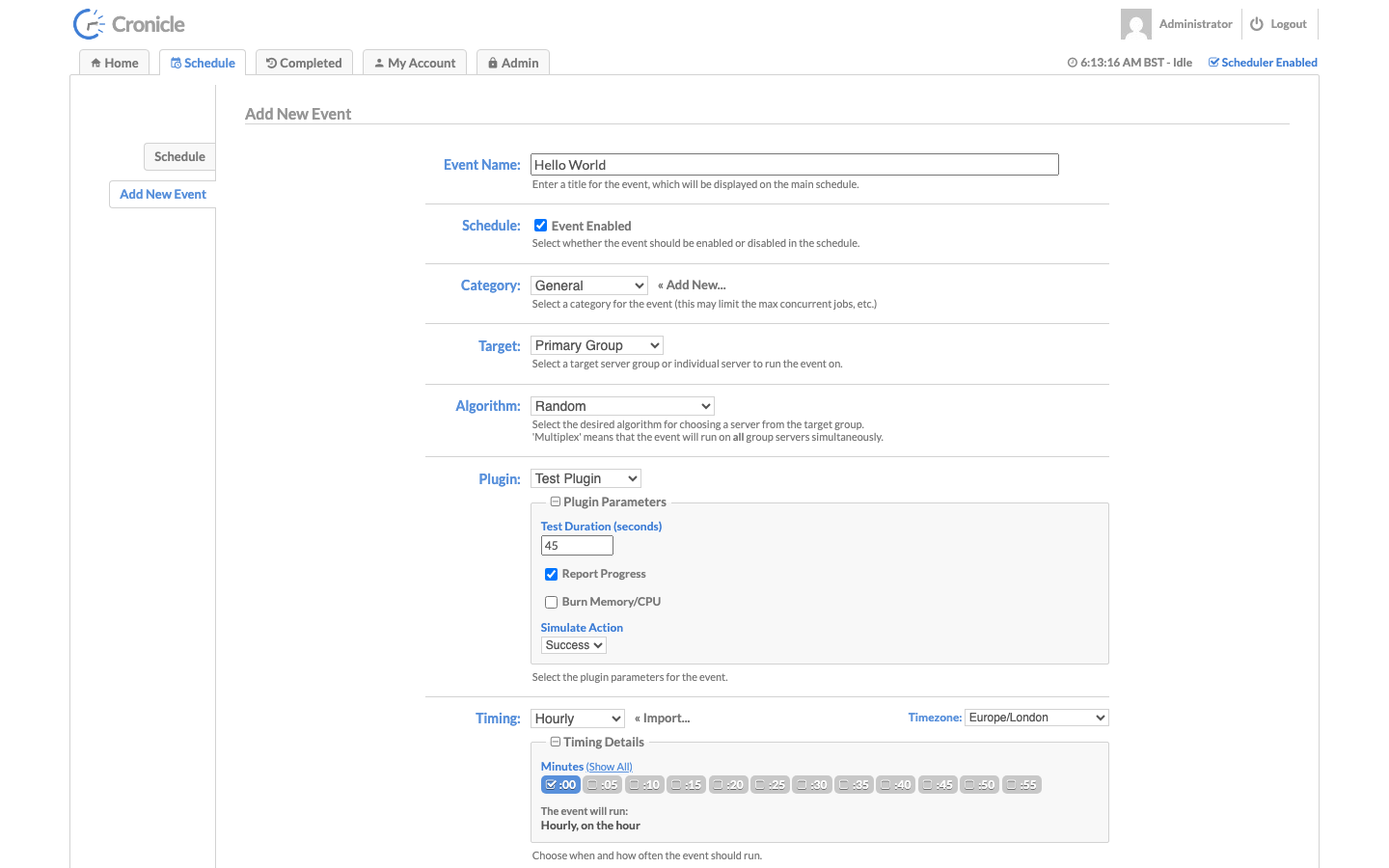This screenshot has width=1389, height=868.
Task: Click the Cronicle logo icon
Action: click(89, 24)
